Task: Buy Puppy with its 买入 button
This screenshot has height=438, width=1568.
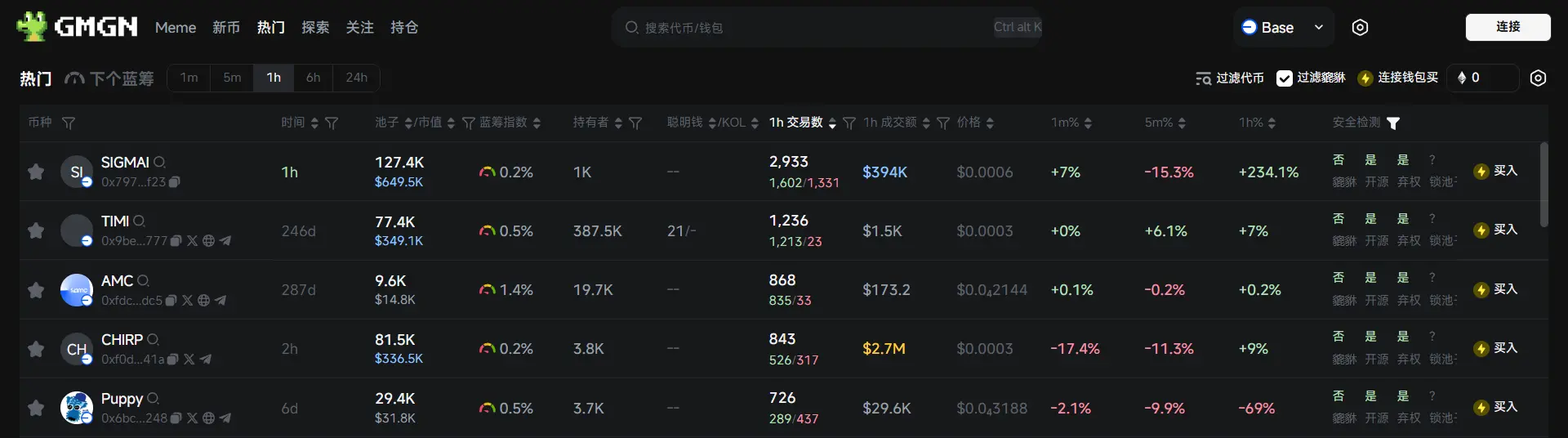Action: pos(1496,407)
